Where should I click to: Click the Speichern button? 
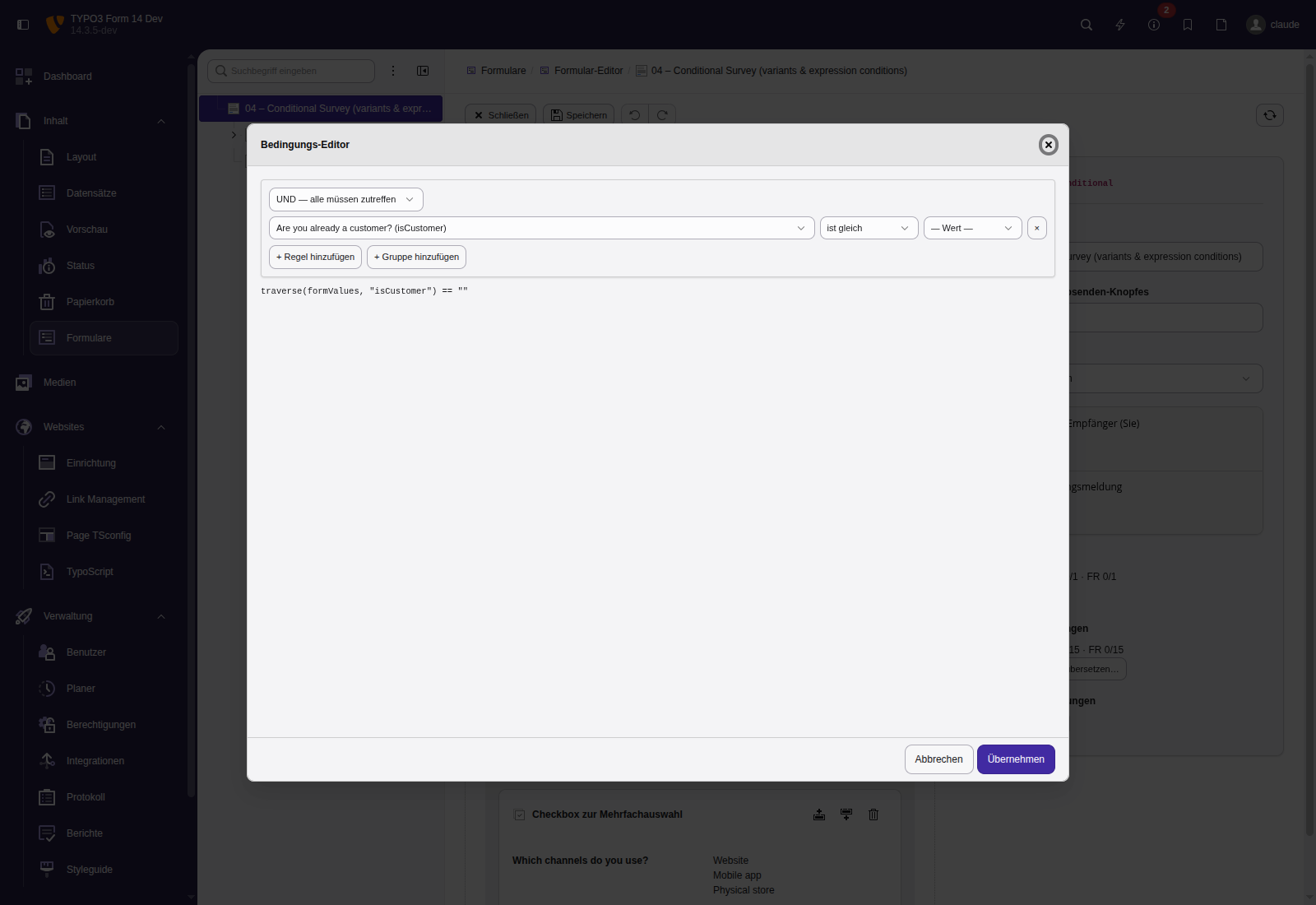(x=578, y=115)
